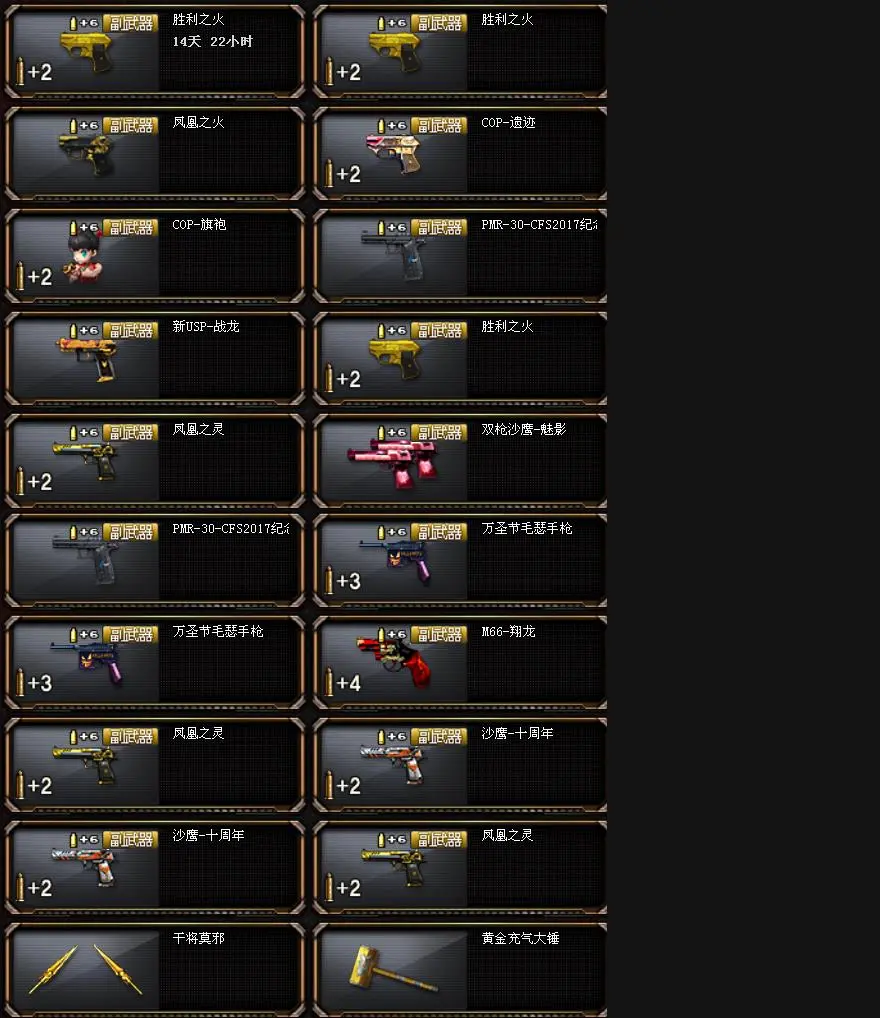Image resolution: width=880 pixels, height=1018 pixels.
Task: Open the PMR-30-CFS2017 item name in right column
Action: 539,225
